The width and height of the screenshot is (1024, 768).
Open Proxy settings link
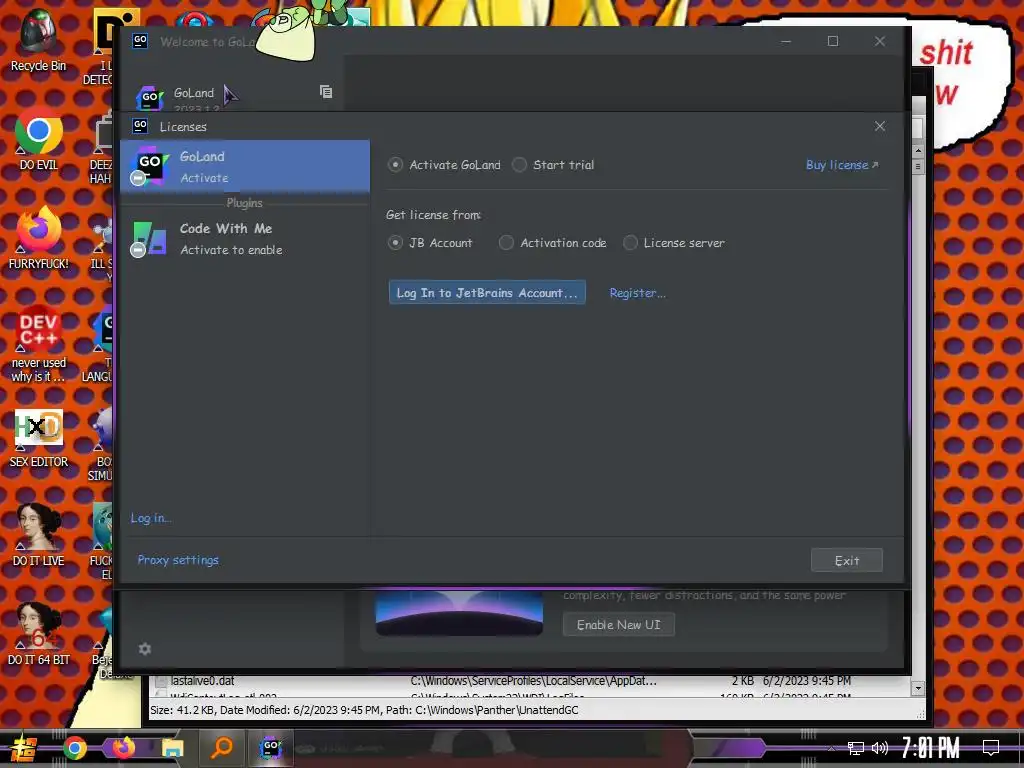coord(178,560)
